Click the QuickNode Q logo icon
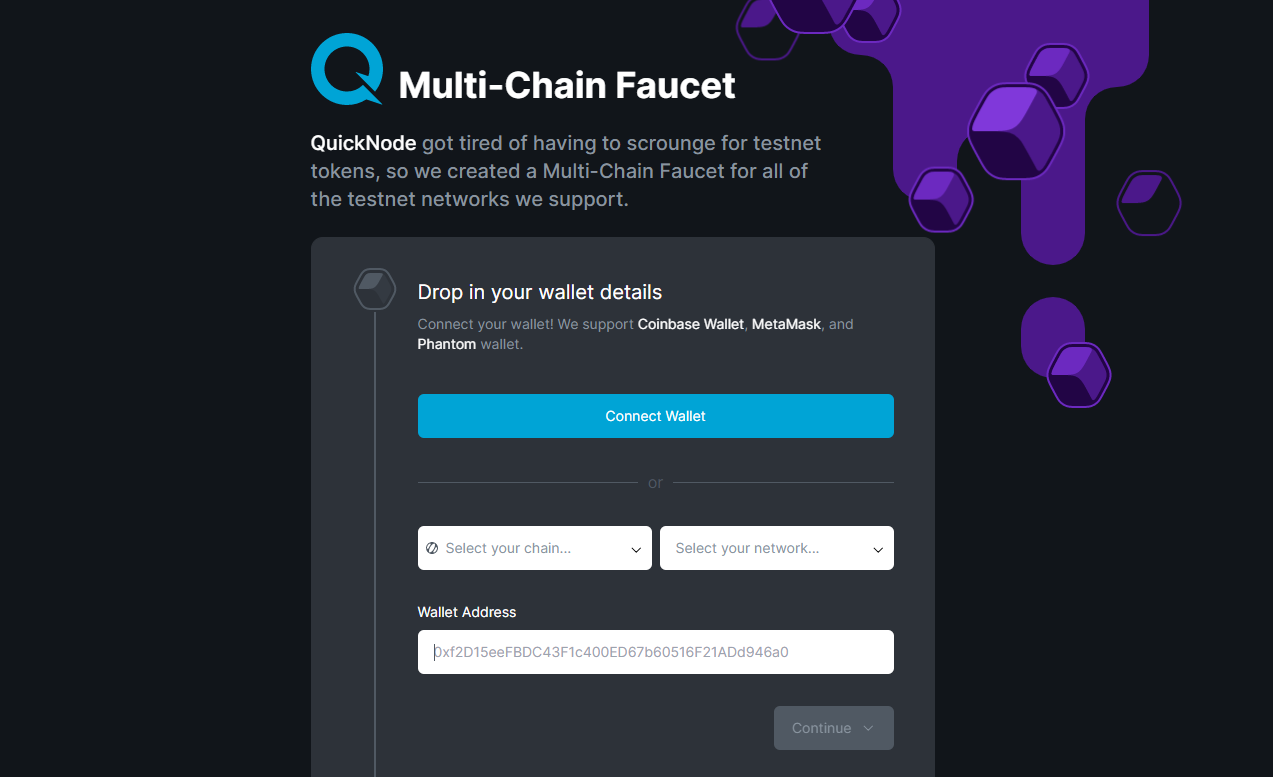The image size is (1273, 777). (346, 70)
